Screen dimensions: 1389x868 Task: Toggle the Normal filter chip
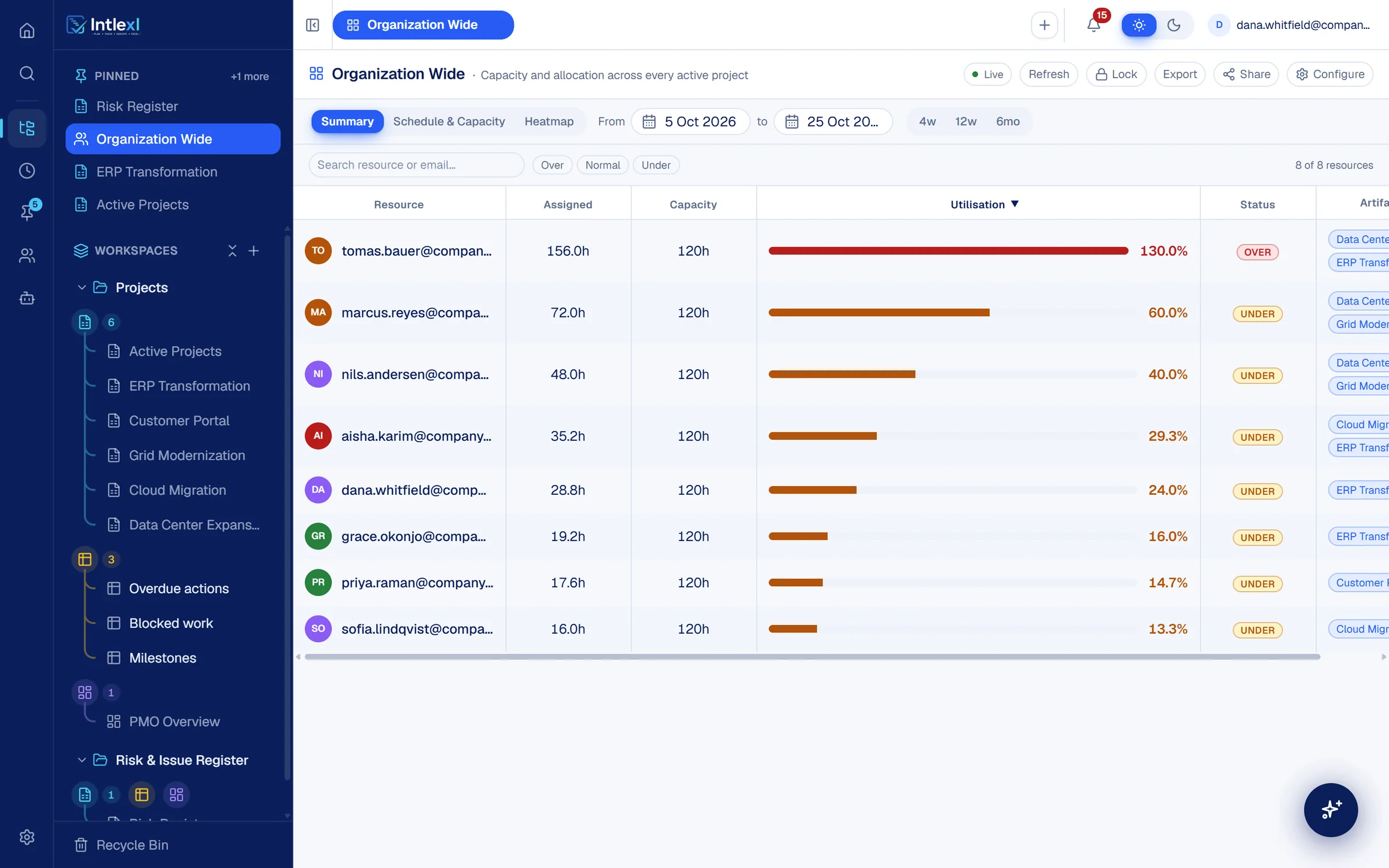pyautogui.click(x=602, y=165)
